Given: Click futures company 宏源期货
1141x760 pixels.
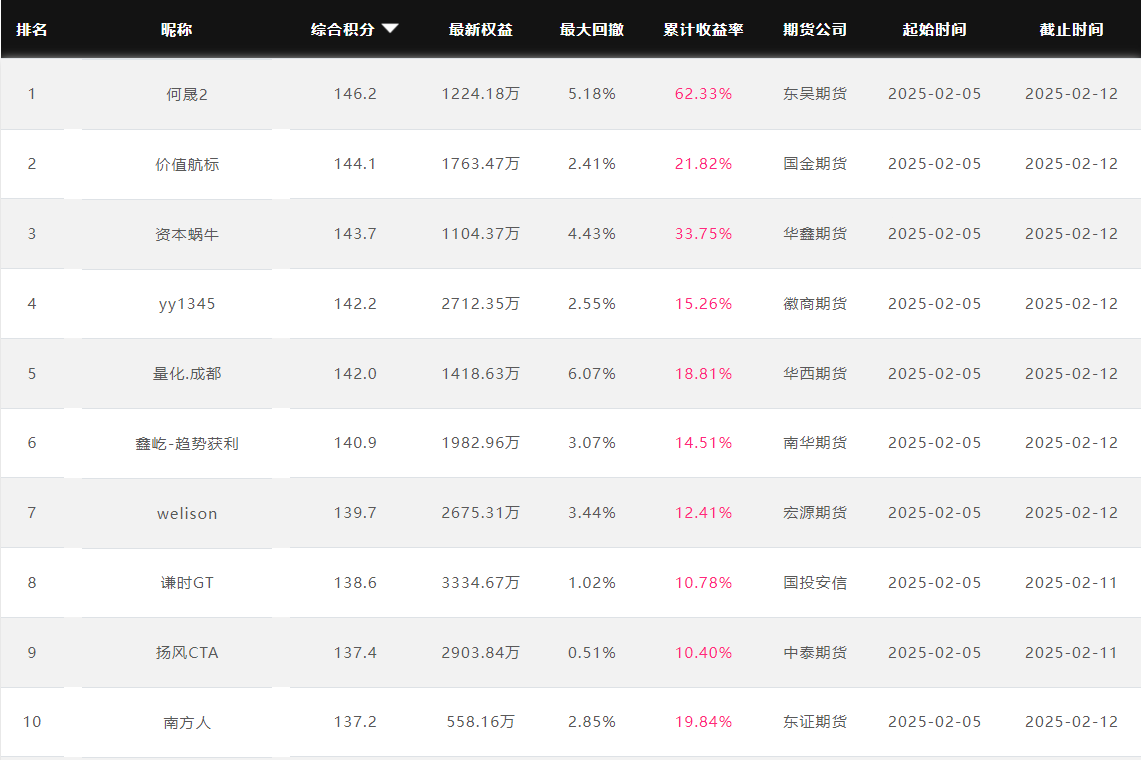Looking at the screenshot, I should coord(815,512).
